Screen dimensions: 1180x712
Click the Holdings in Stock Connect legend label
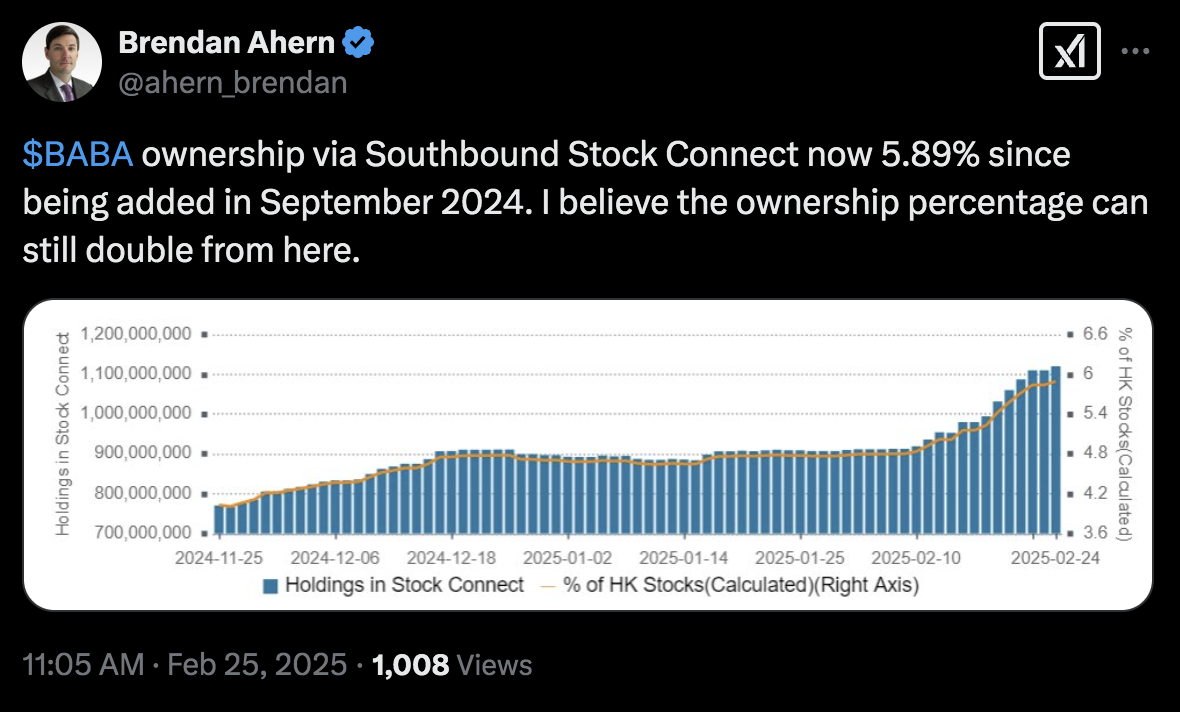(x=404, y=585)
